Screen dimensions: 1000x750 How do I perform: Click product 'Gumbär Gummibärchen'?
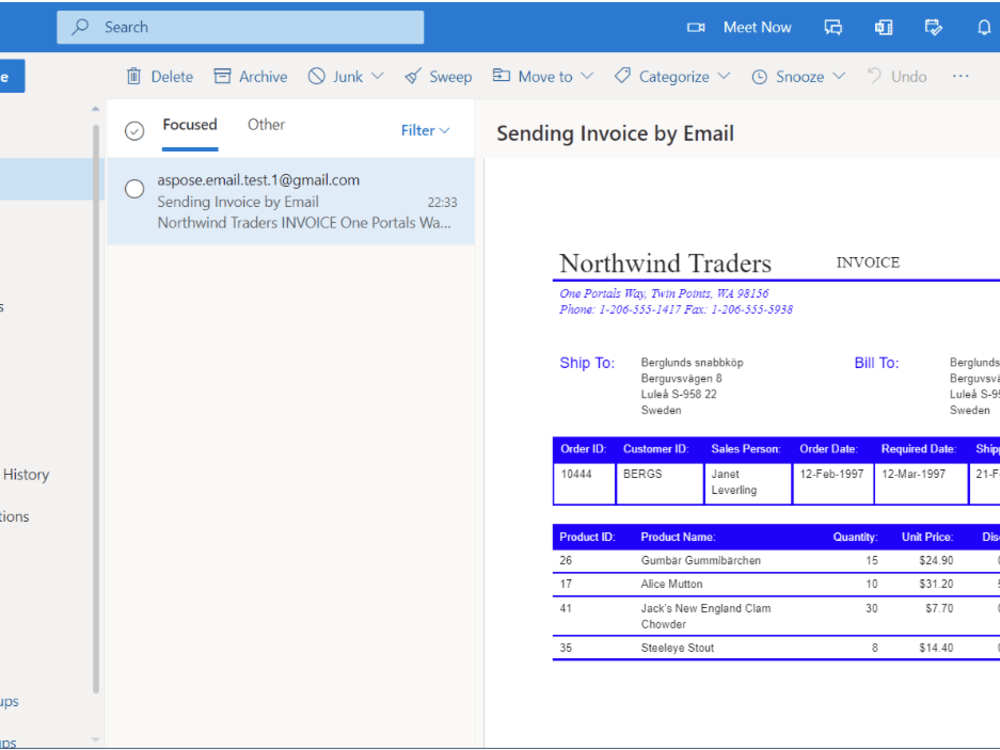pos(701,561)
